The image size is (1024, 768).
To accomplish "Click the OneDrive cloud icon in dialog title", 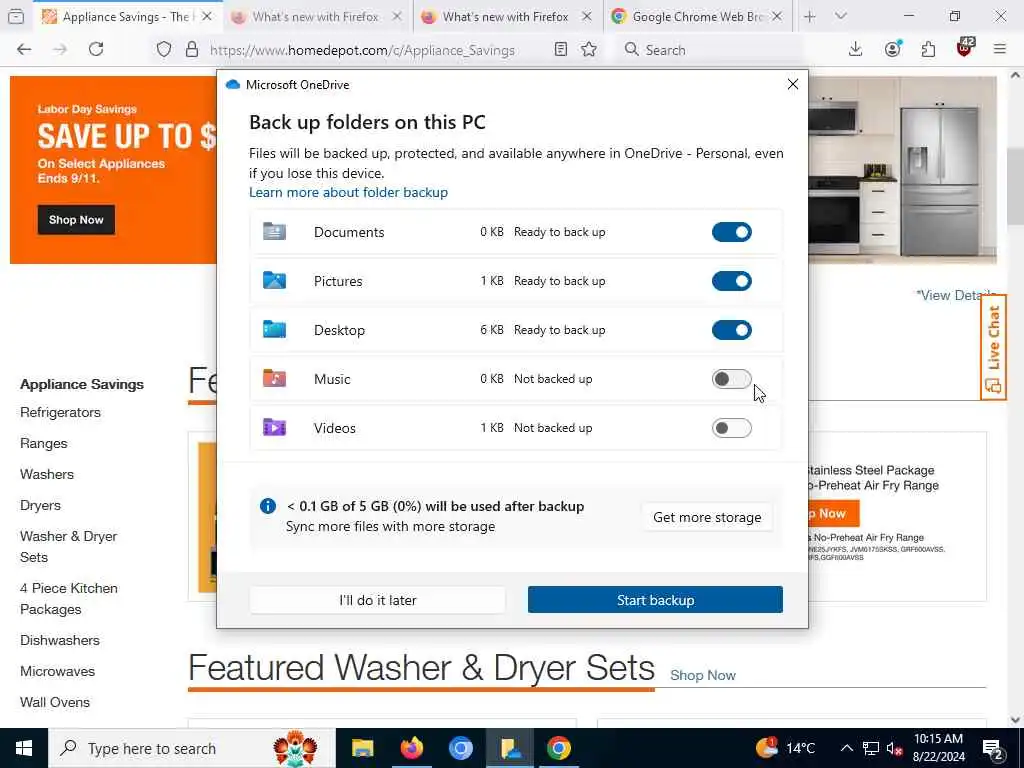I will [x=232, y=85].
